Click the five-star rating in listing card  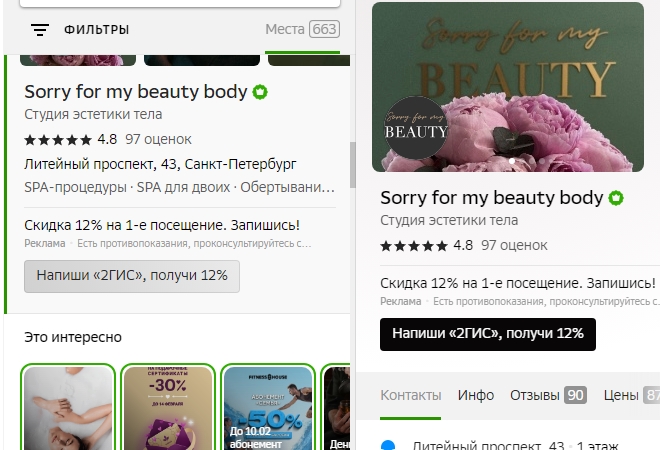coord(58,140)
